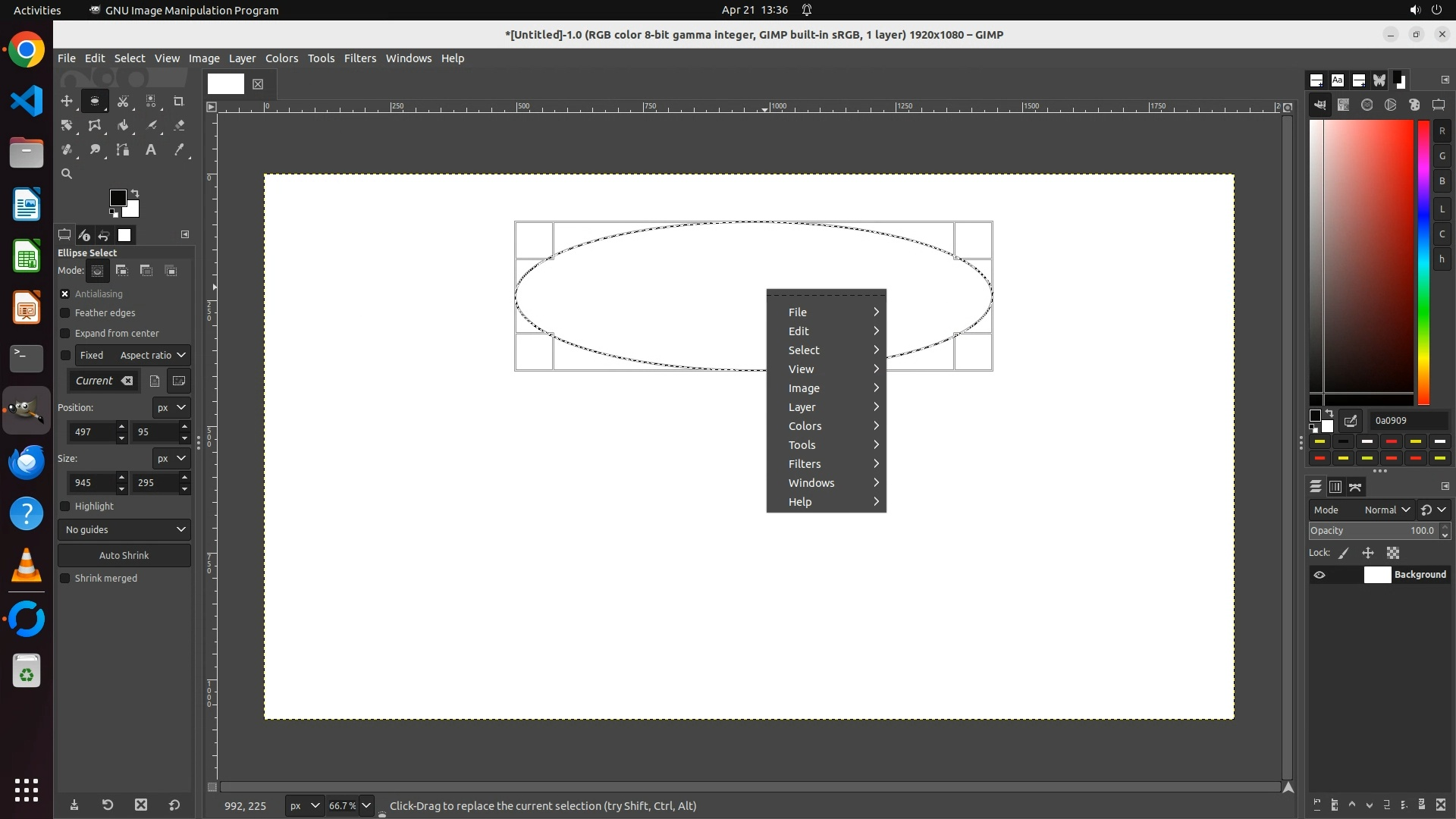Click the hex color field 0a0909
This screenshot has width=1456, height=819.
pos(1407,420)
